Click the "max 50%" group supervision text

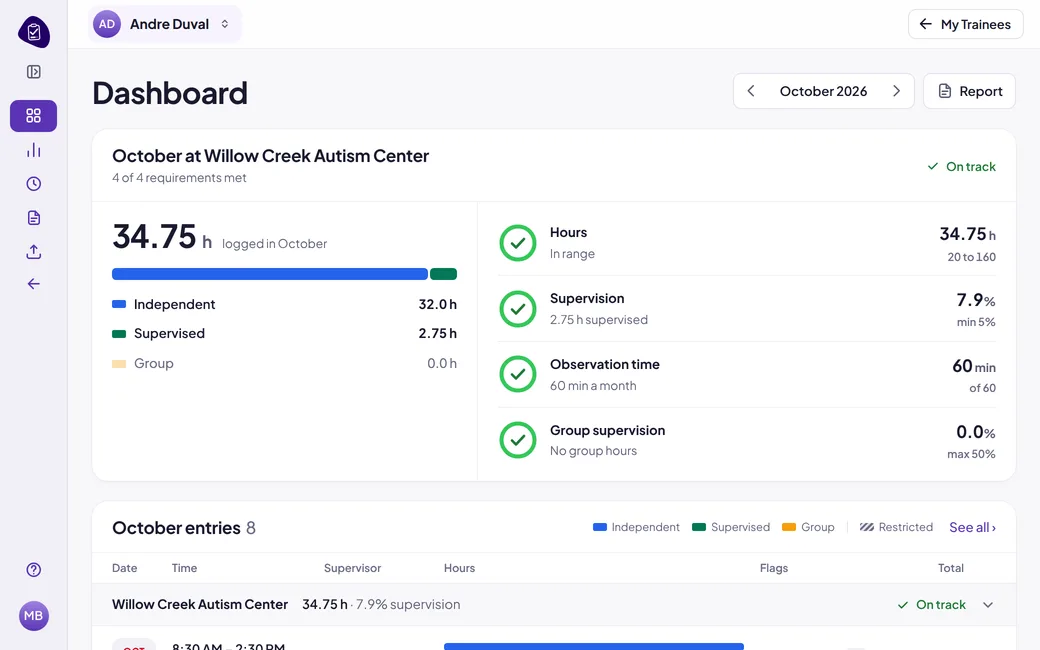tap(971, 454)
